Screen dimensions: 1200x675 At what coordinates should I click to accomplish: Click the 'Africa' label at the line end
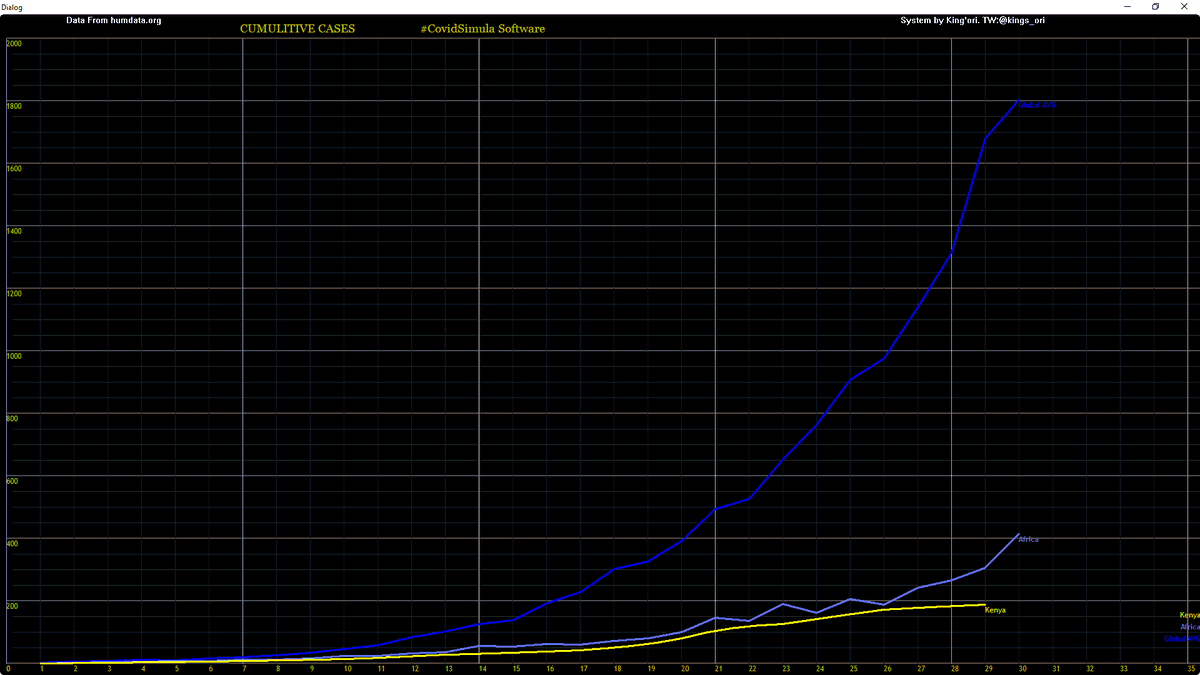tap(1029, 540)
